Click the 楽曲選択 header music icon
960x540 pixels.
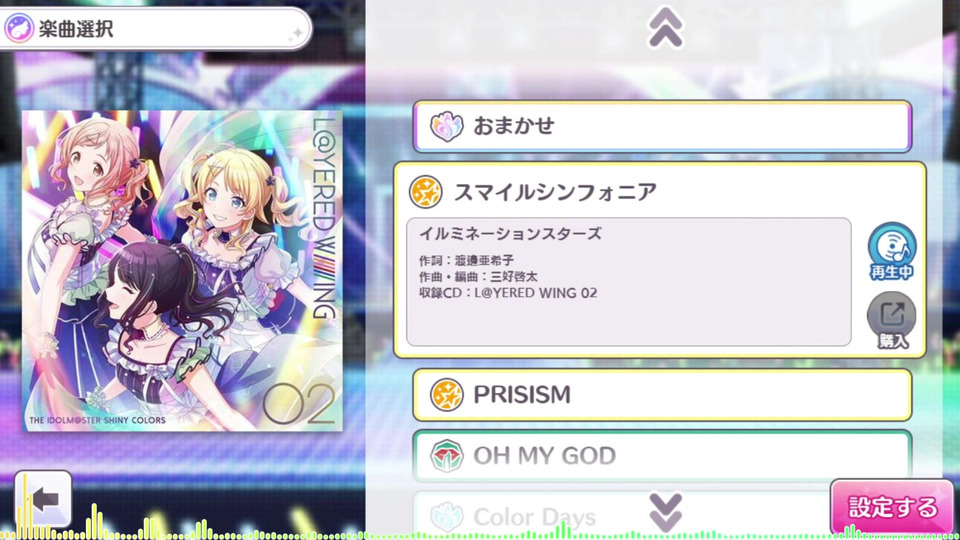[x=19, y=28]
